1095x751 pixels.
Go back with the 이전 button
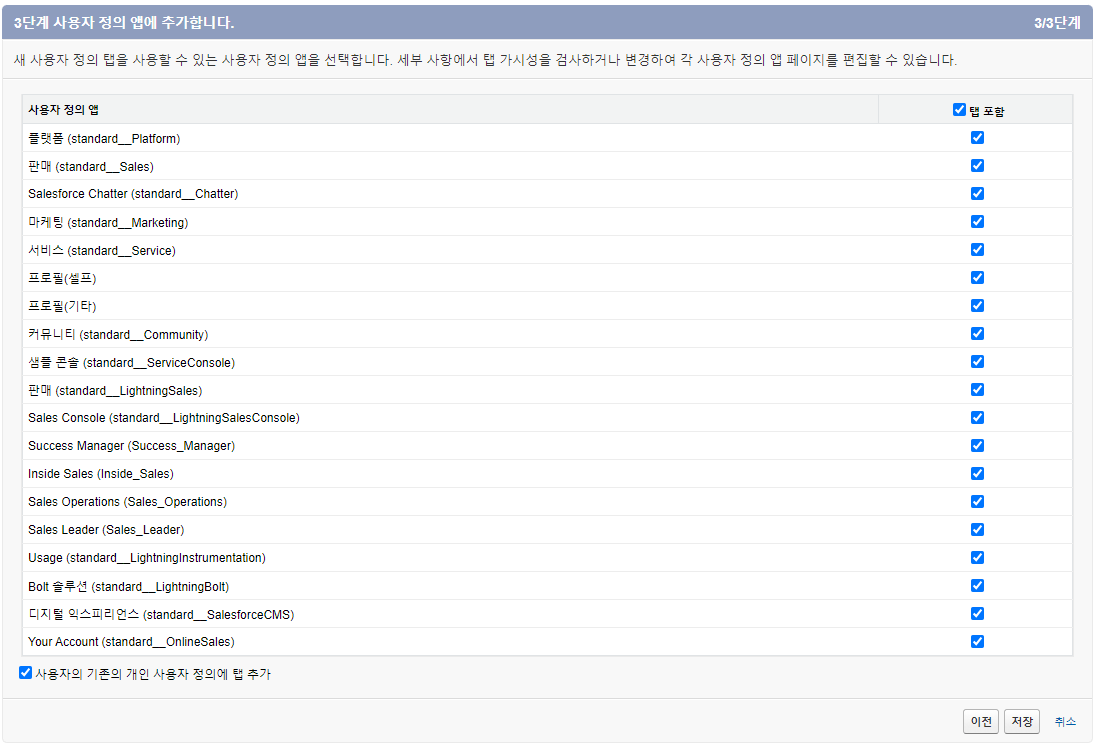[980, 721]
